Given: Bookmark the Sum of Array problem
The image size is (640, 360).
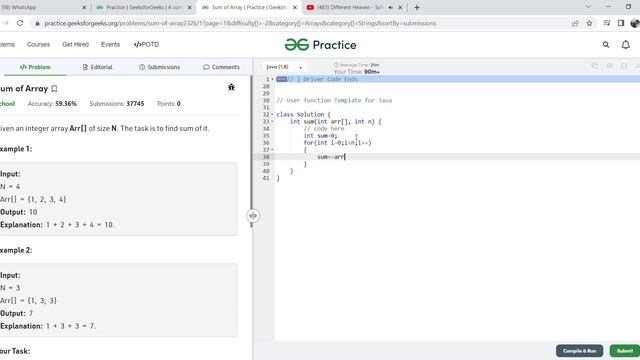Looking at the screenshot, I should click(x=54, y=89).
